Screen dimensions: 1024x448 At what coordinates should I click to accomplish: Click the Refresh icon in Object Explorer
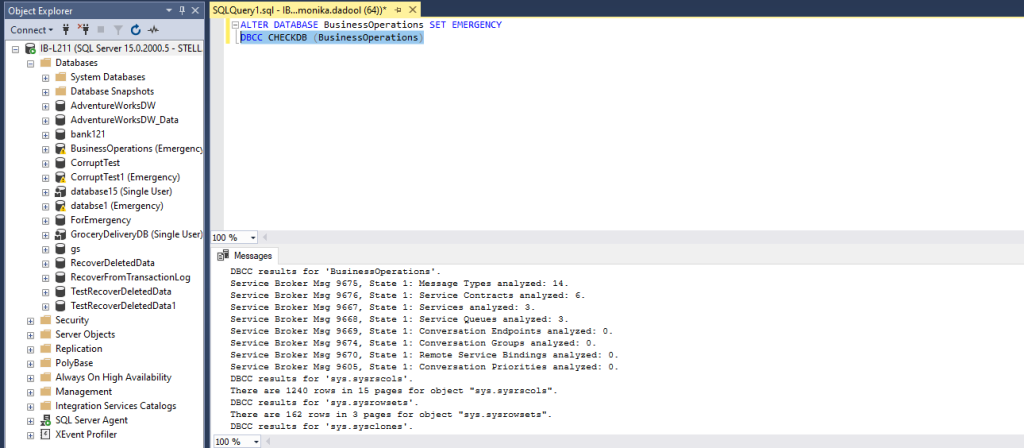pyautogui.click(x=136, y=30)
